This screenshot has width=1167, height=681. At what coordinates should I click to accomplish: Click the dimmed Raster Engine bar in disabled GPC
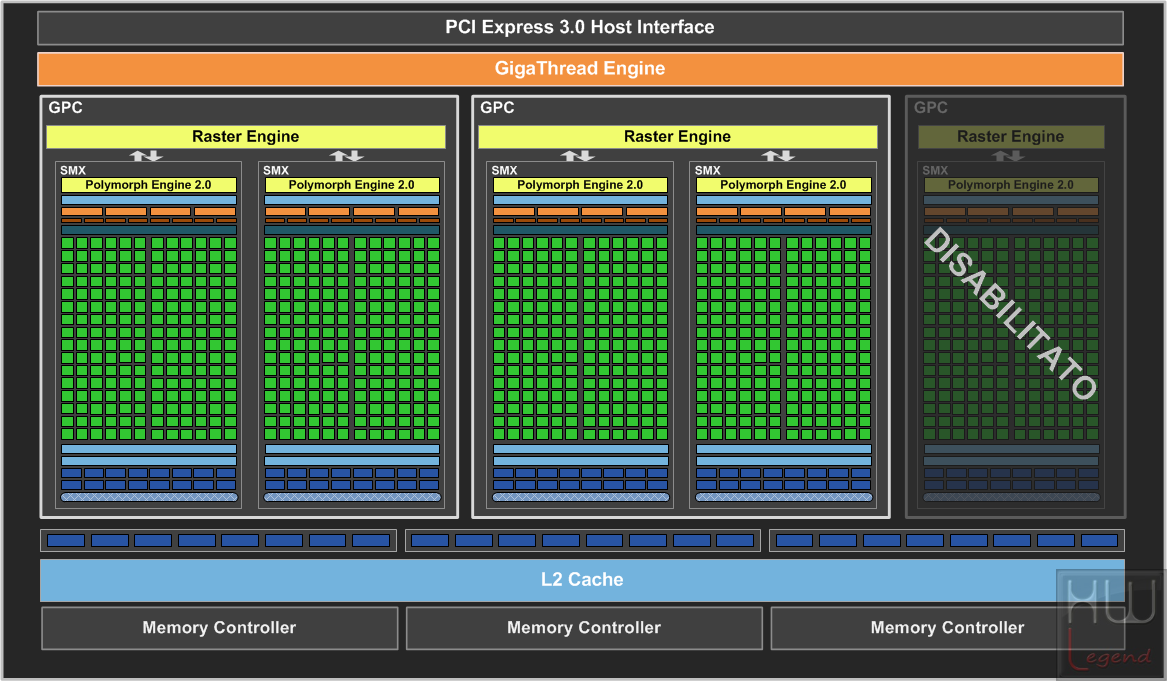[1011, 137]
